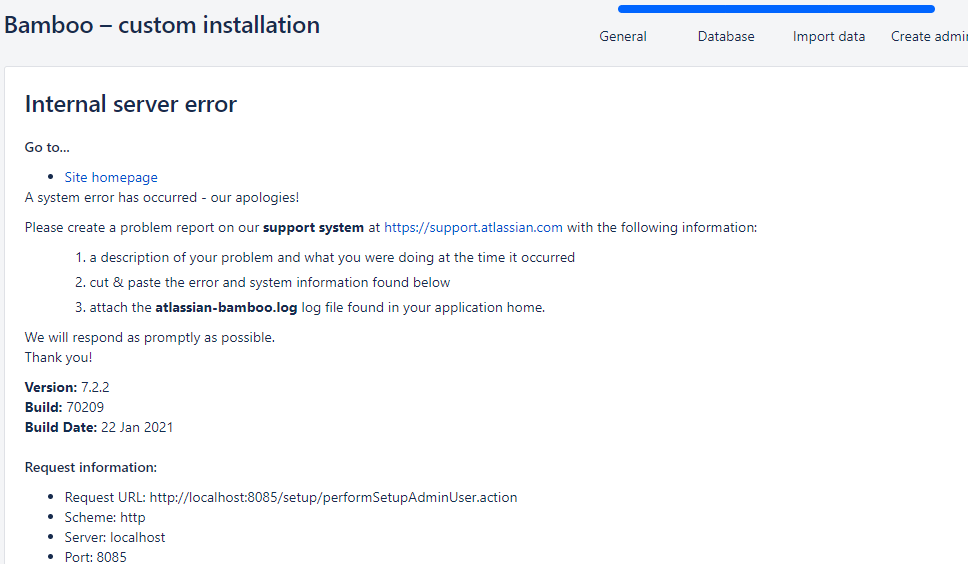The height and width of the screenshot is (564, 968).
Task: Click the Build 70209 line
Action: point(64,407)
